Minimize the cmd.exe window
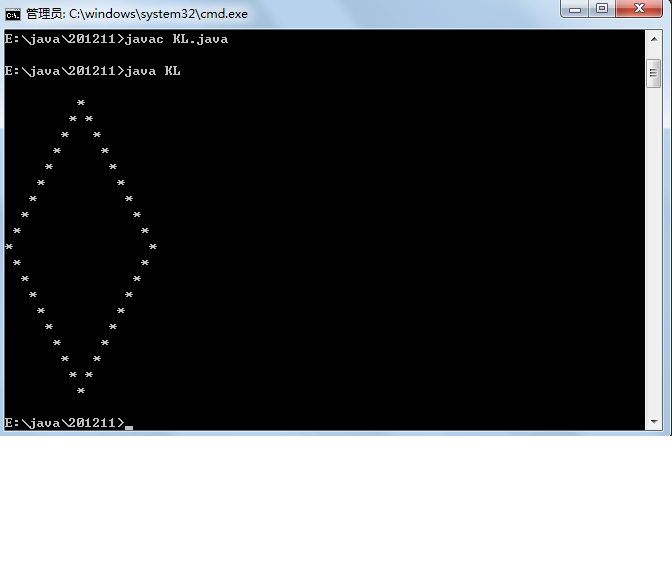 click(x=575, y=9)
